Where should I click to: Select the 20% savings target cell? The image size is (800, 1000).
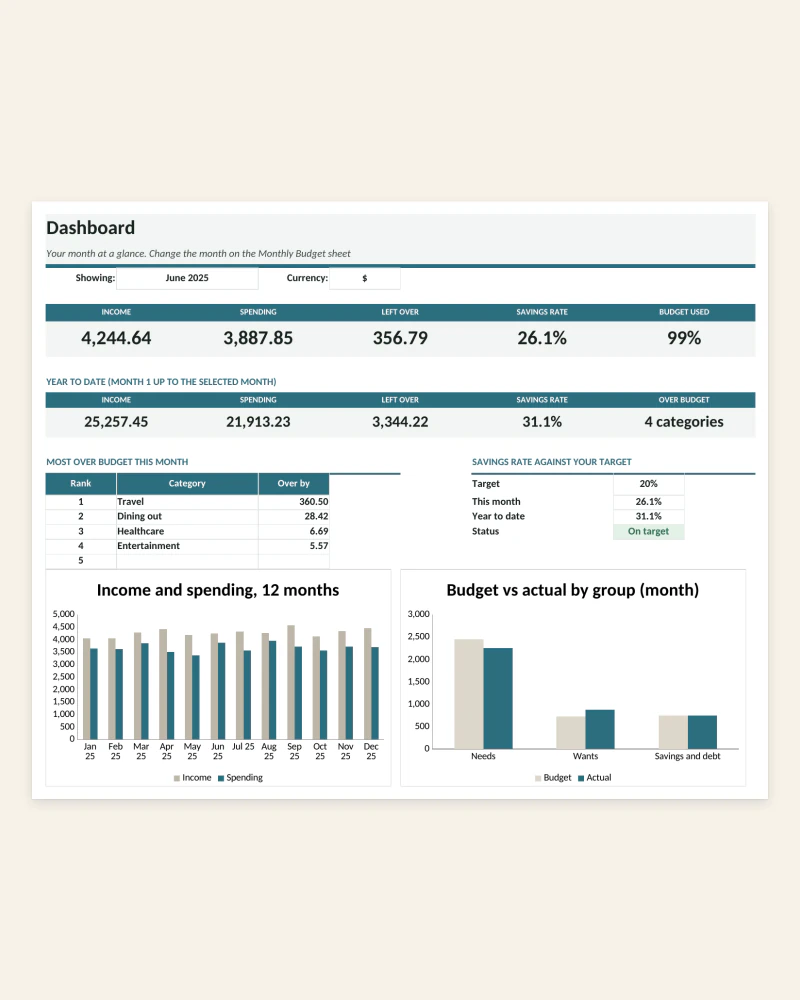tap(648, 484)
